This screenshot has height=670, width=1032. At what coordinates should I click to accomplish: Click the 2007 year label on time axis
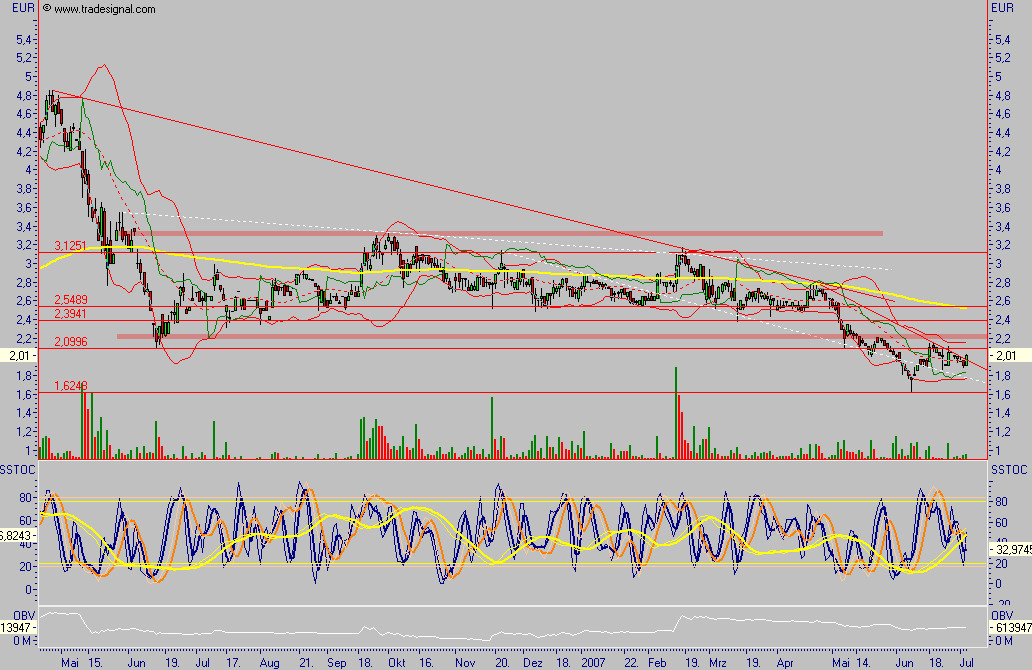click(594, 663)
